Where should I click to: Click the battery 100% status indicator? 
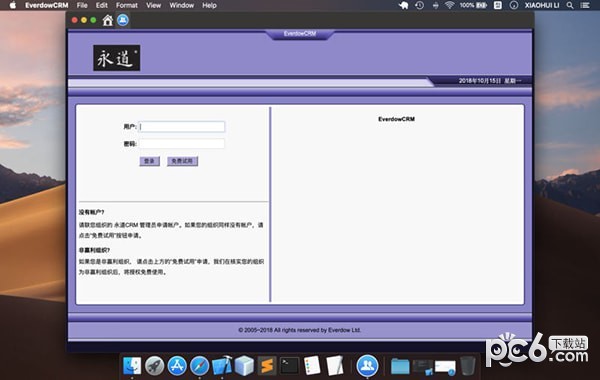(x=473, y=5)
